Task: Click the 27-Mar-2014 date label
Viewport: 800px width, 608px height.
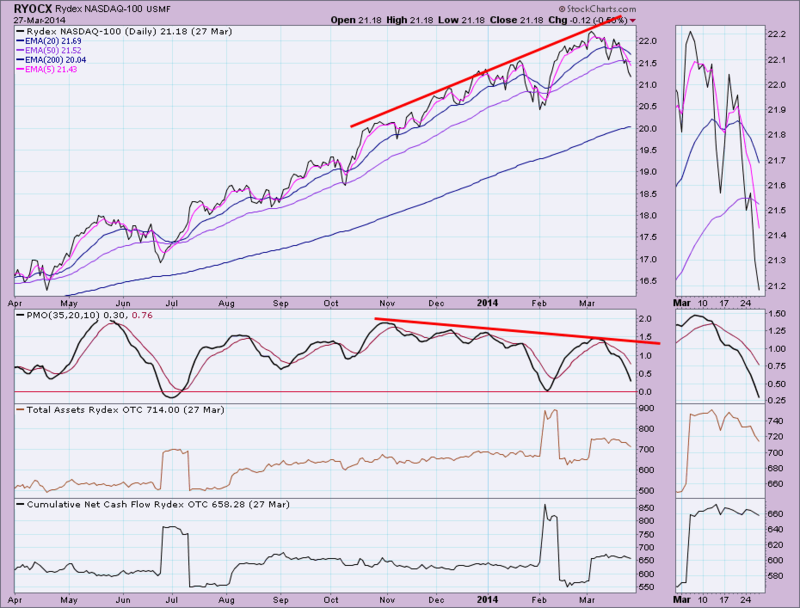Action: point(39,20)
